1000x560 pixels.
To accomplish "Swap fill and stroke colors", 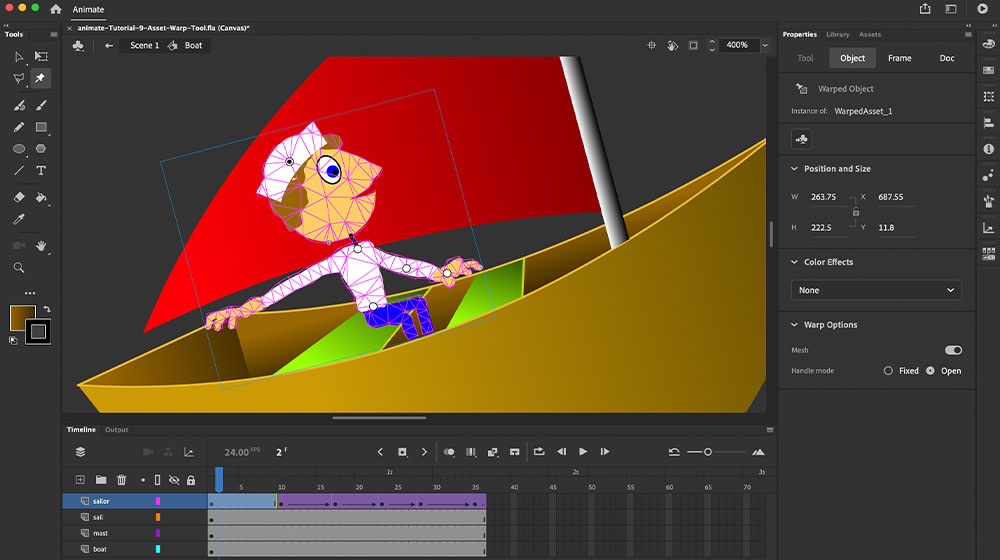I will click(47, 309).
